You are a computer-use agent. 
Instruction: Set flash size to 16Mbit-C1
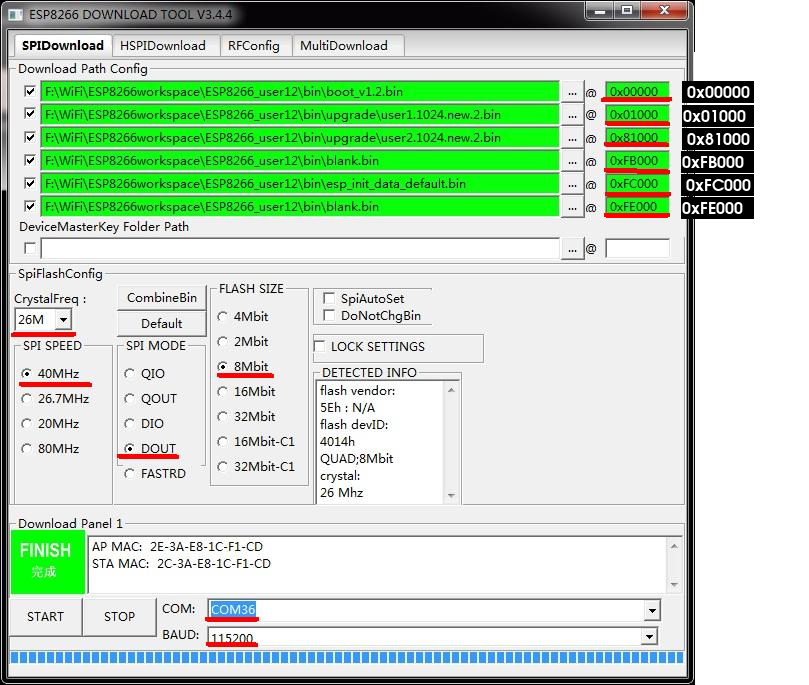[x=256, y=442]
